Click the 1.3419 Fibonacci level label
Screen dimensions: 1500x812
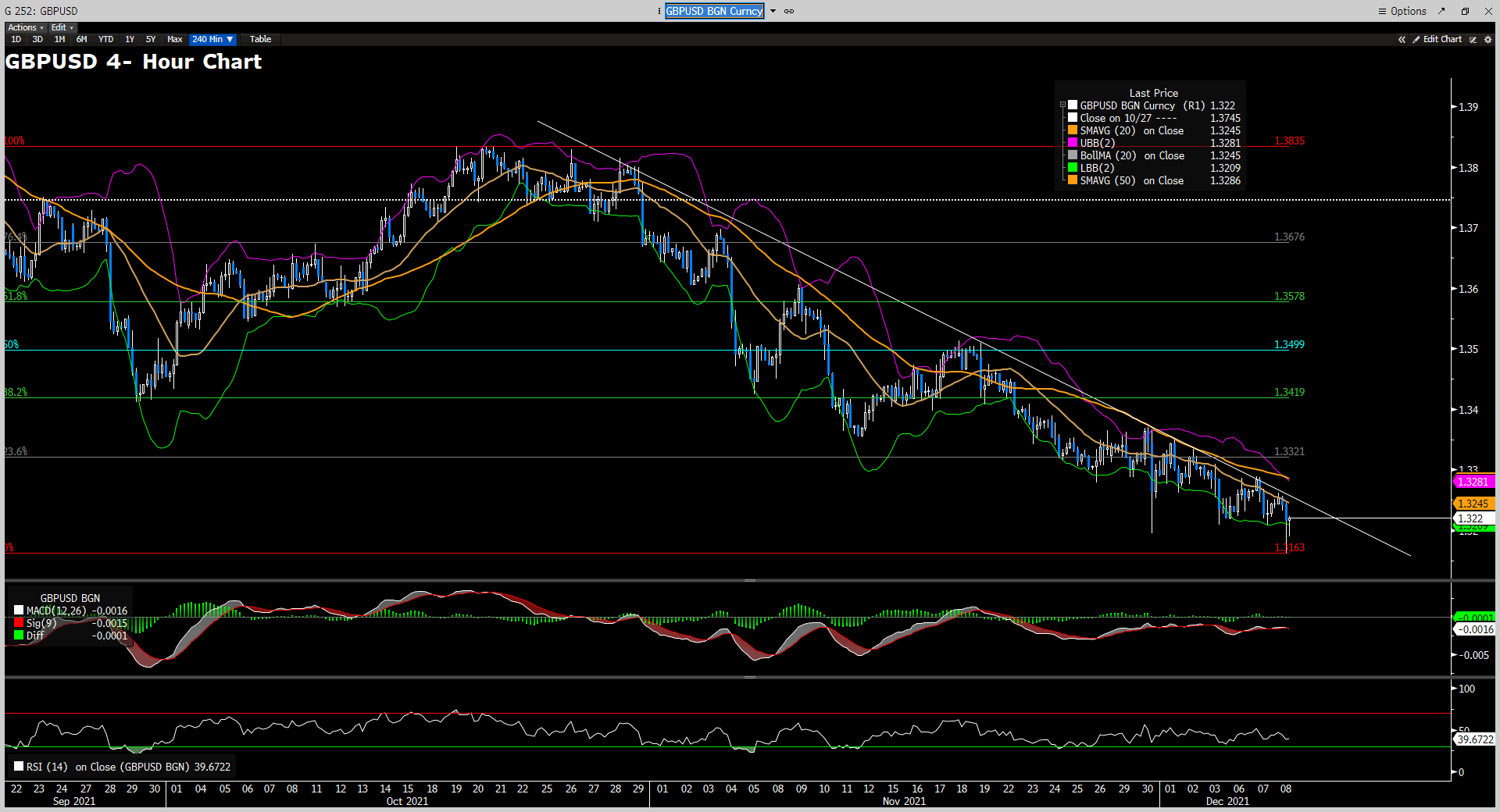coord(1289,392)
